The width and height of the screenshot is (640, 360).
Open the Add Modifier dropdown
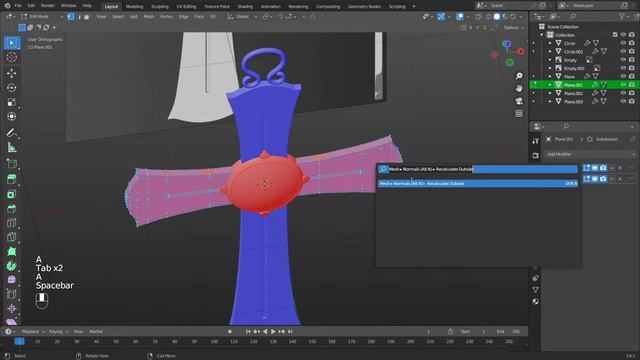pyautogui.click(x=590, y=154)
